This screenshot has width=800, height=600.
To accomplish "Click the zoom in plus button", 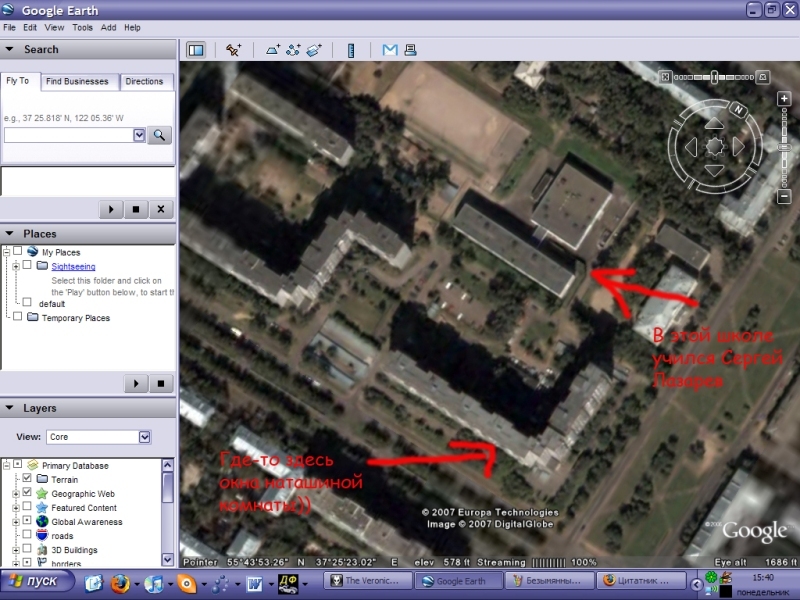I will click(784, 99).
